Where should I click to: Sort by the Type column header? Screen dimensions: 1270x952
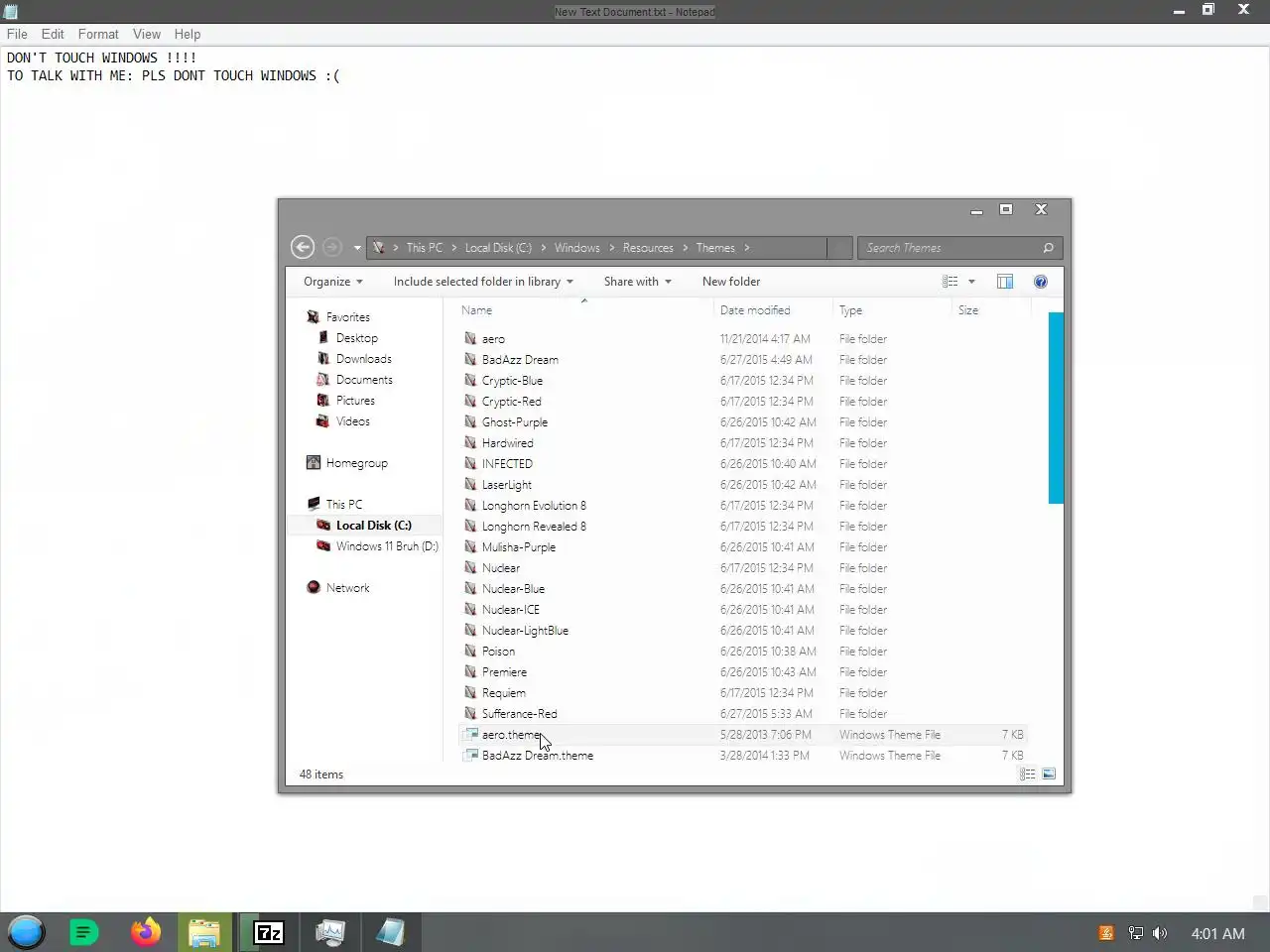850,310
